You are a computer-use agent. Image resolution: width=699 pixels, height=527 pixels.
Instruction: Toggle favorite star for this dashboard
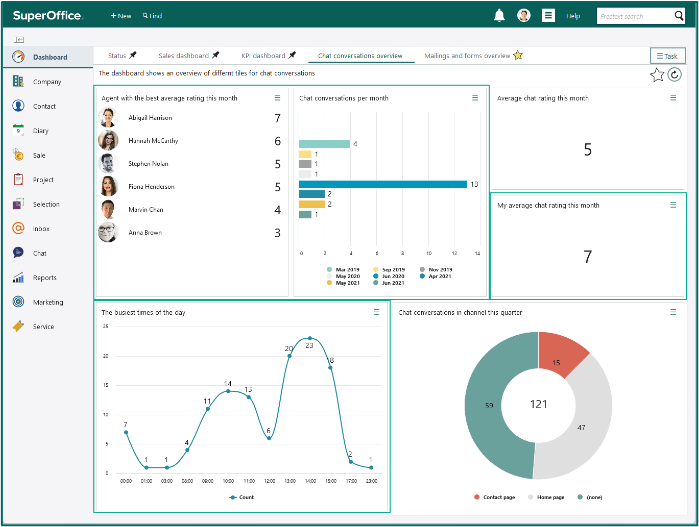coord(657,75)
